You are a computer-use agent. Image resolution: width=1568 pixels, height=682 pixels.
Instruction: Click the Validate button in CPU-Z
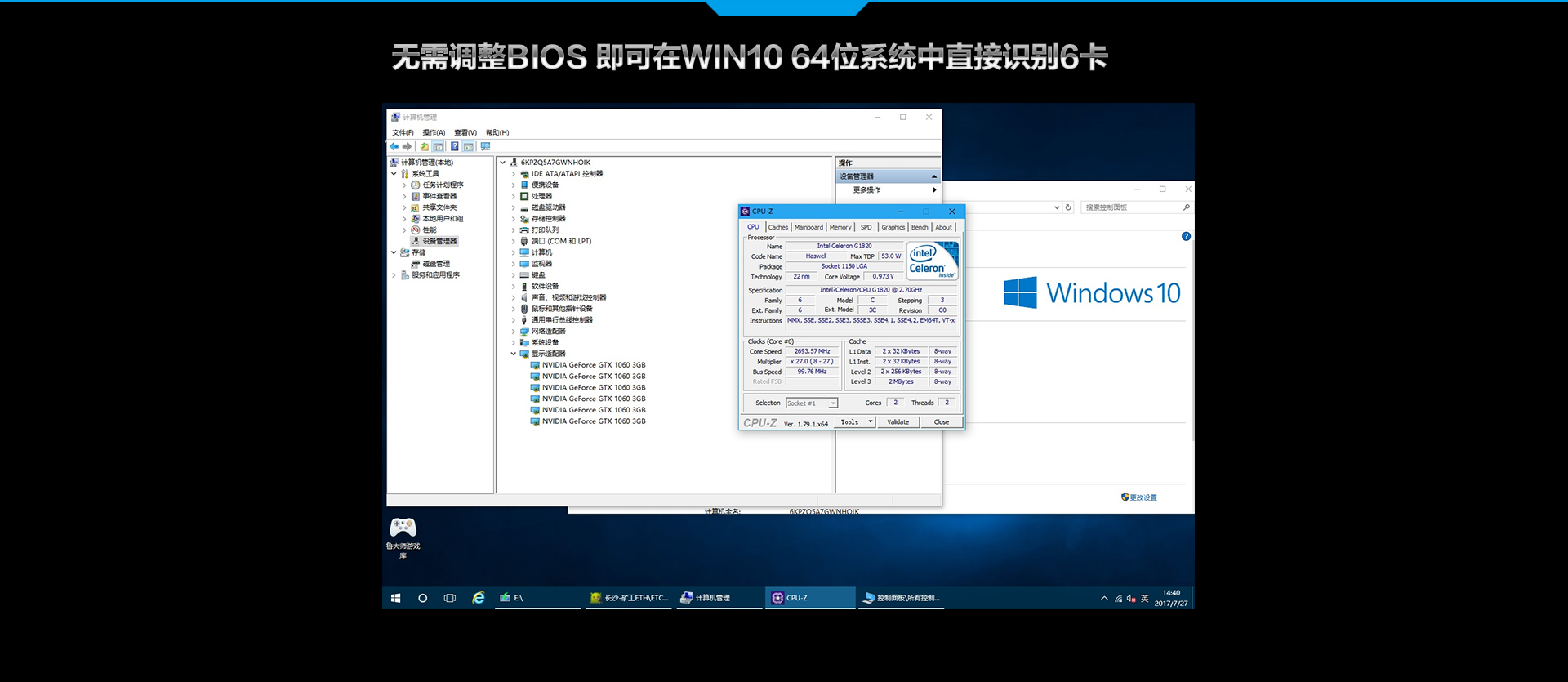pos(898,422)
